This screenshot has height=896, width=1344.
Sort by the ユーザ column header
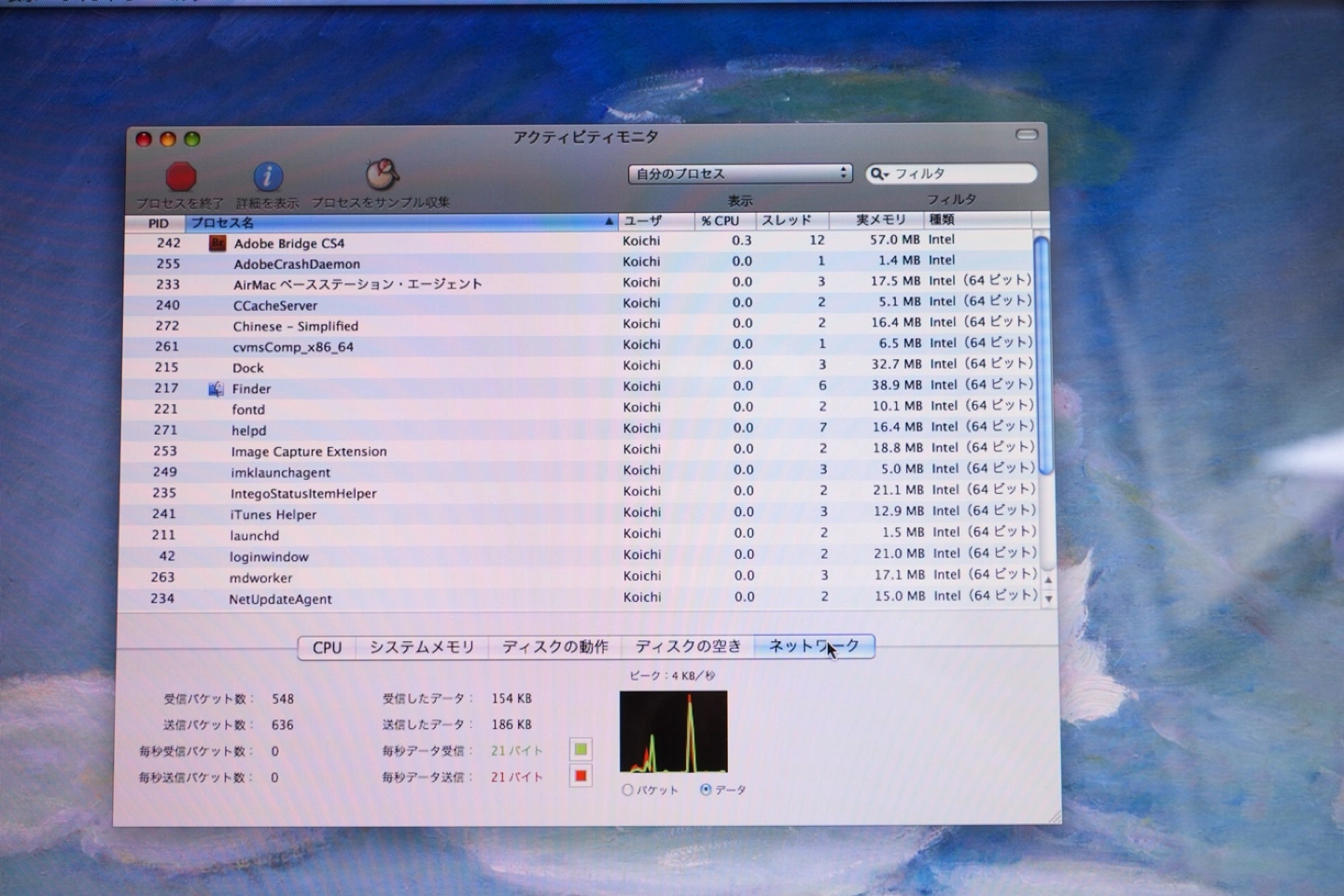tap(656, 220)
